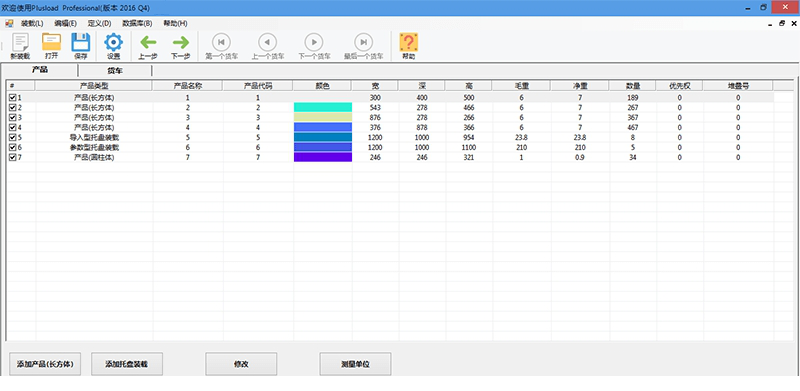The width and height of the screenshot is (800, 391).
Task: Open the 编辑(E) menu
Action: 66,23
